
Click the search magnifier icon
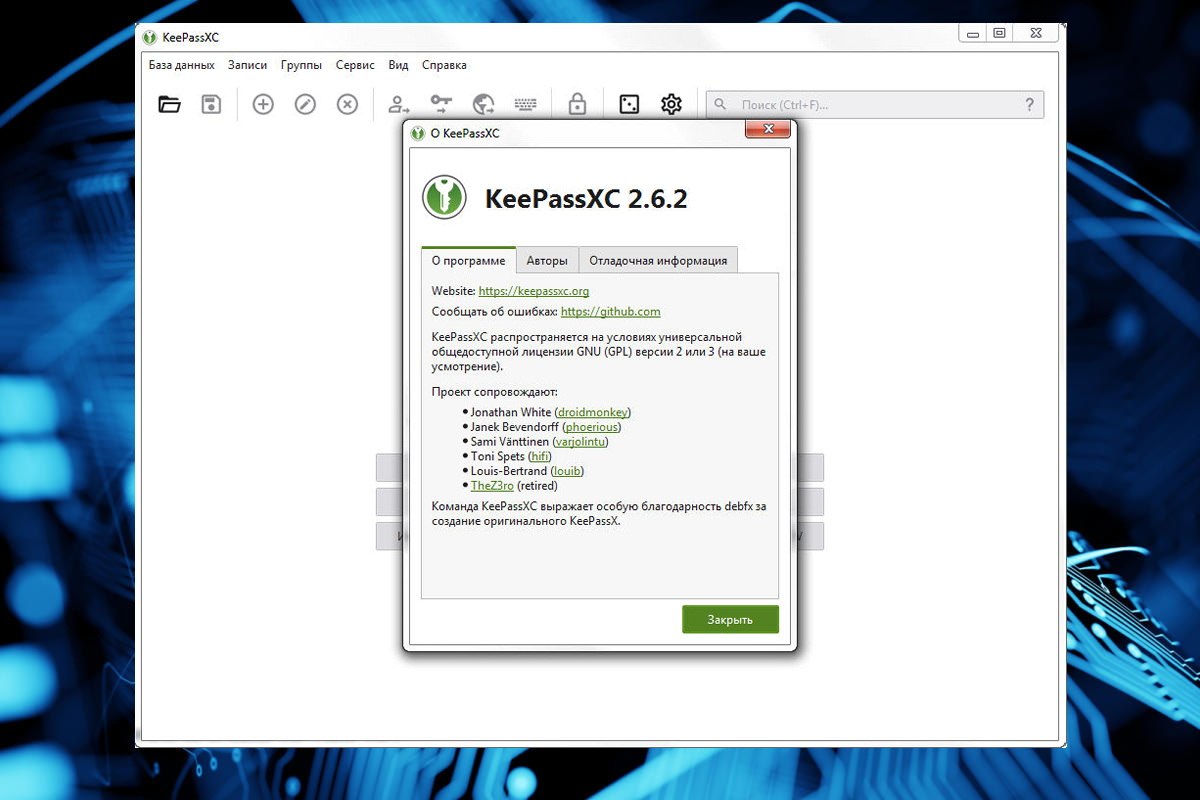(x=720, y=104)
